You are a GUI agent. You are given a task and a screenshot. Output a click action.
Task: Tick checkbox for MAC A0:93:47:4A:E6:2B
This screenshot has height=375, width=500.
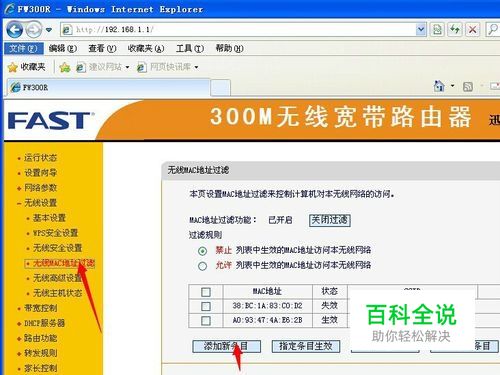(206, 321)
